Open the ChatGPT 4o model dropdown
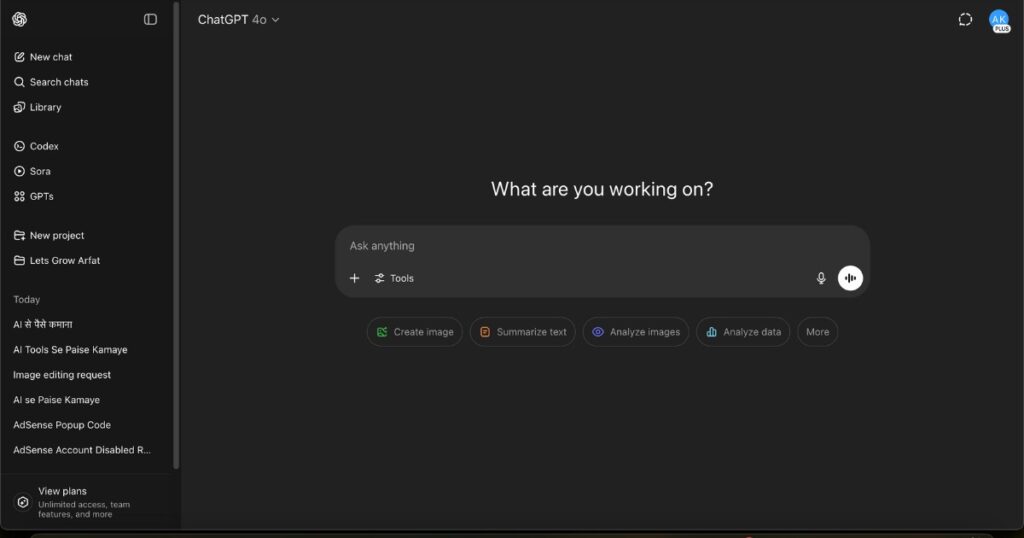 click(x=238, y=20)
